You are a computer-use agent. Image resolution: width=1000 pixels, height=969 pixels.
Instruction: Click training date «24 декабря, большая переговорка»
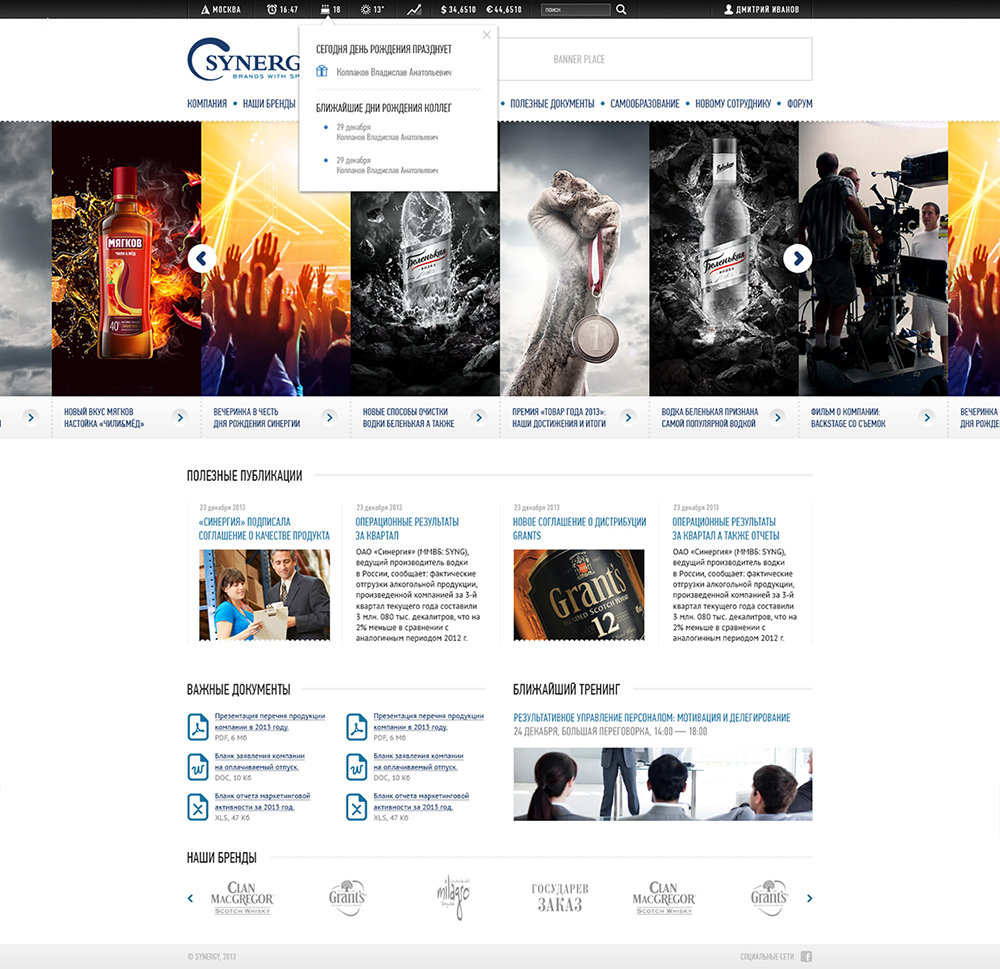[610, 731]
